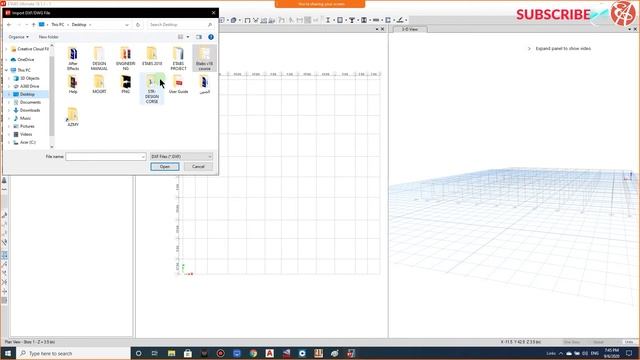Select the STR DESIGN CORSE folder
Viewport: 640px width, 360px height.
pos(152,89)
